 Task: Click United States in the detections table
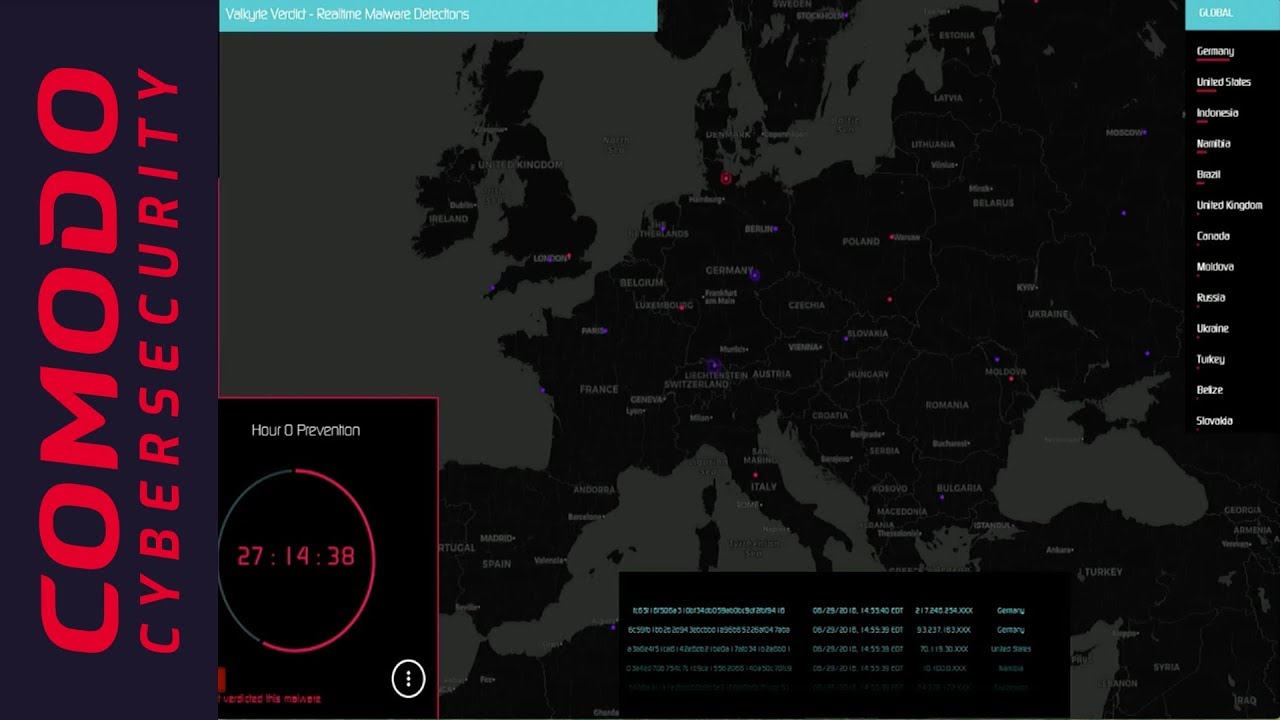[x=1010, y=649]
